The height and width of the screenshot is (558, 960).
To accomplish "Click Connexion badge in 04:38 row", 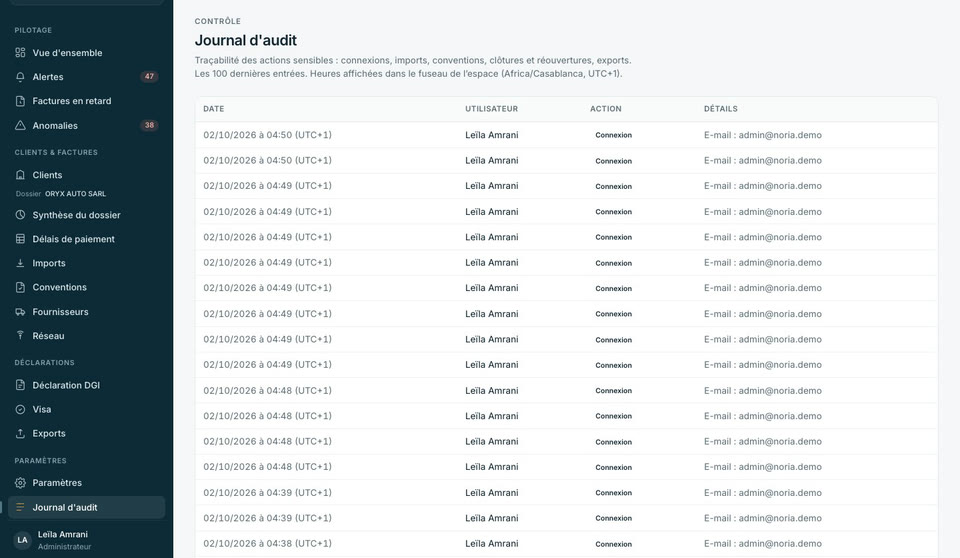I will [613, 544].
